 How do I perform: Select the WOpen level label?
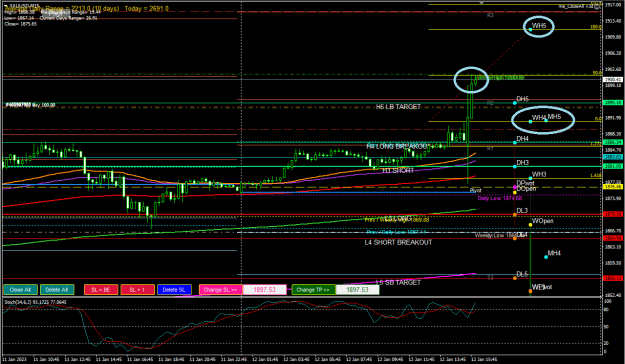click(x=542, y=221)
